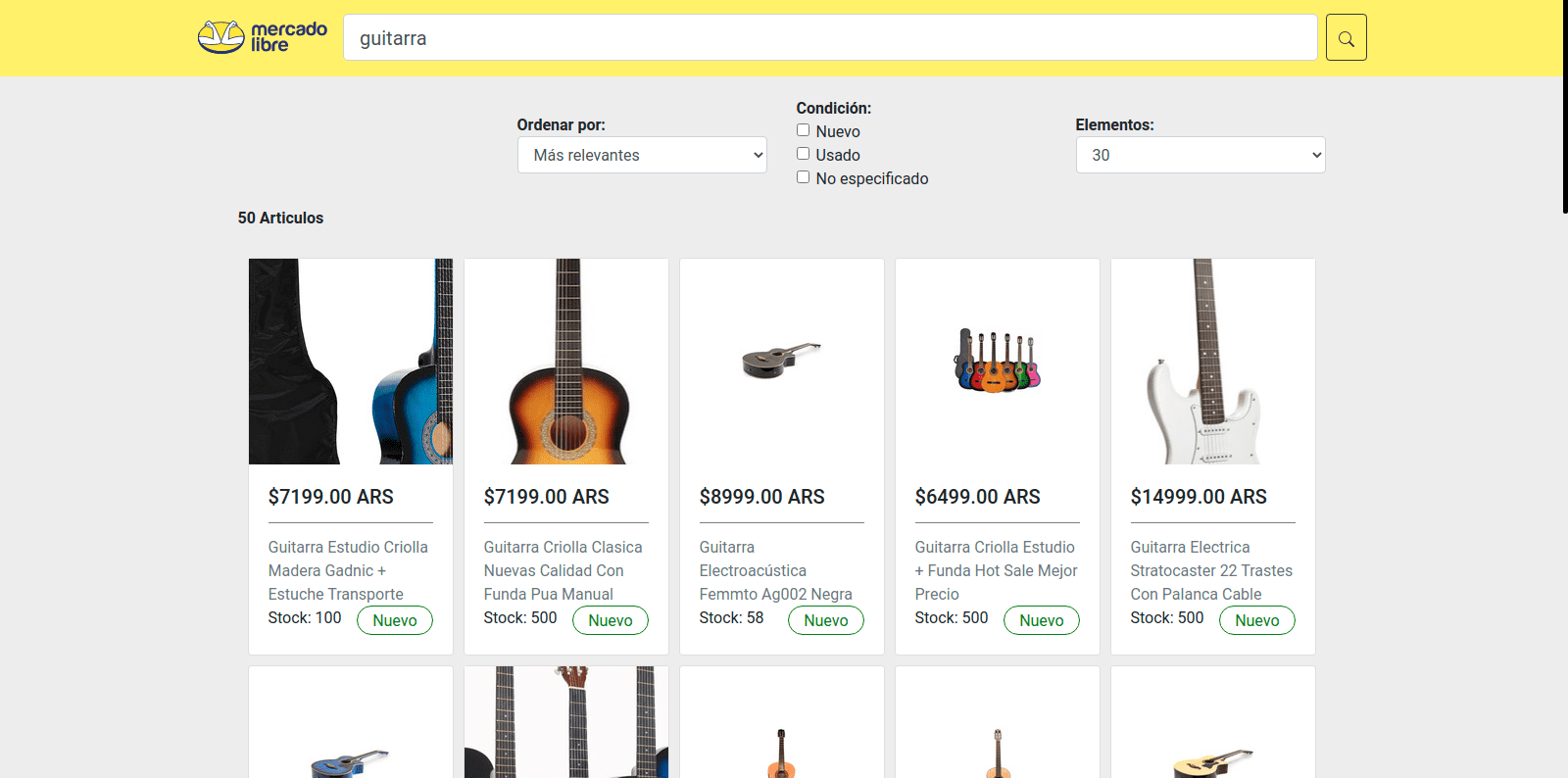The width and height of the screenshot is (1568, 778).
Task: Click the magnifying glass search button
Action: coord(1346,38)
